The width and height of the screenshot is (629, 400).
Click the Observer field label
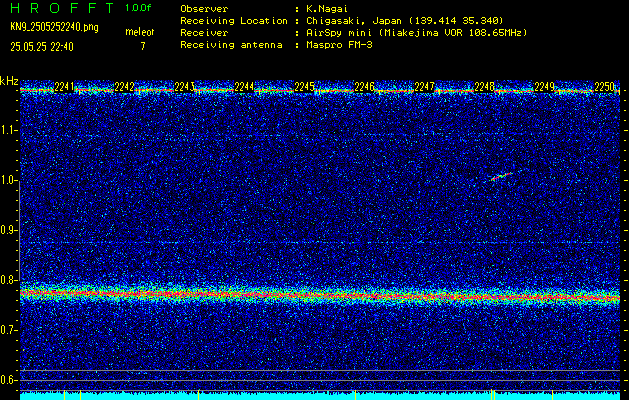pyautogui.click(x=204, y=9)
